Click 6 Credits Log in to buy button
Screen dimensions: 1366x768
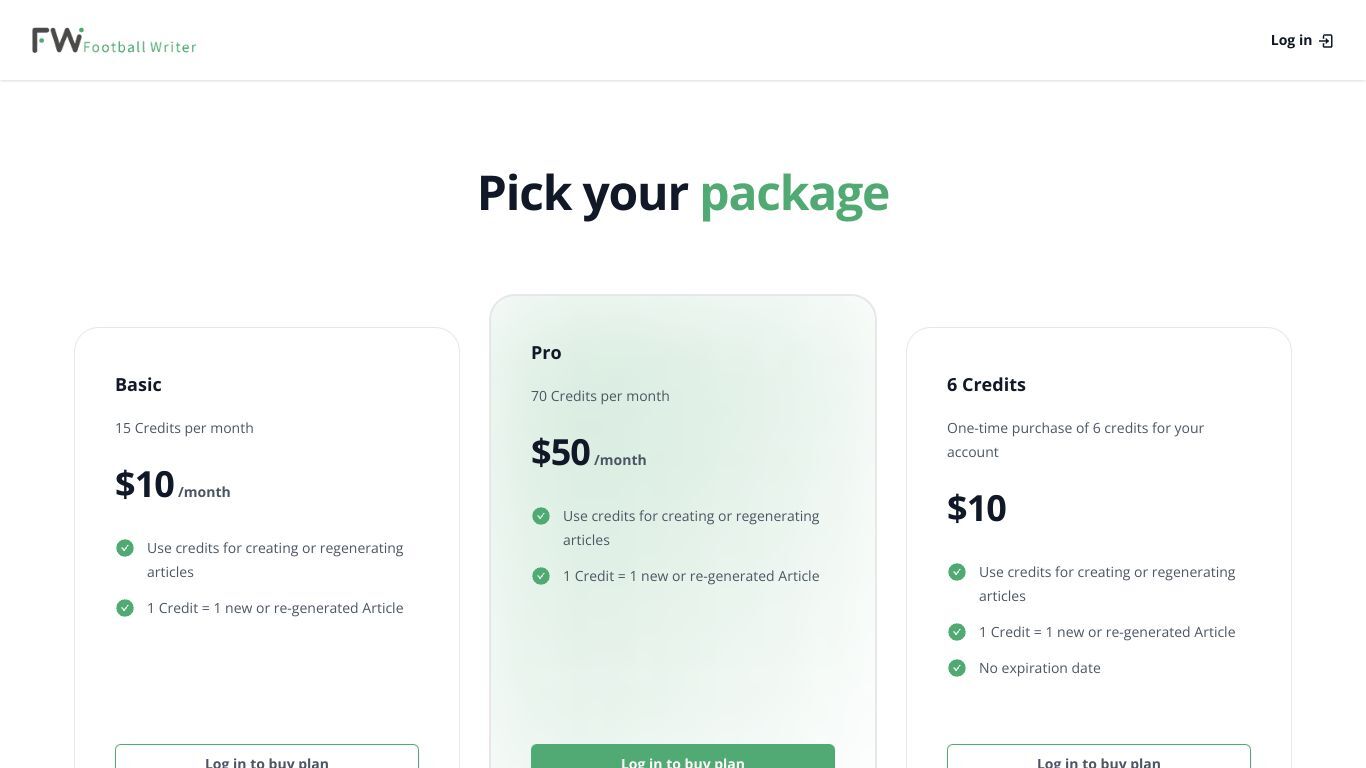(x=1099, y=756)
